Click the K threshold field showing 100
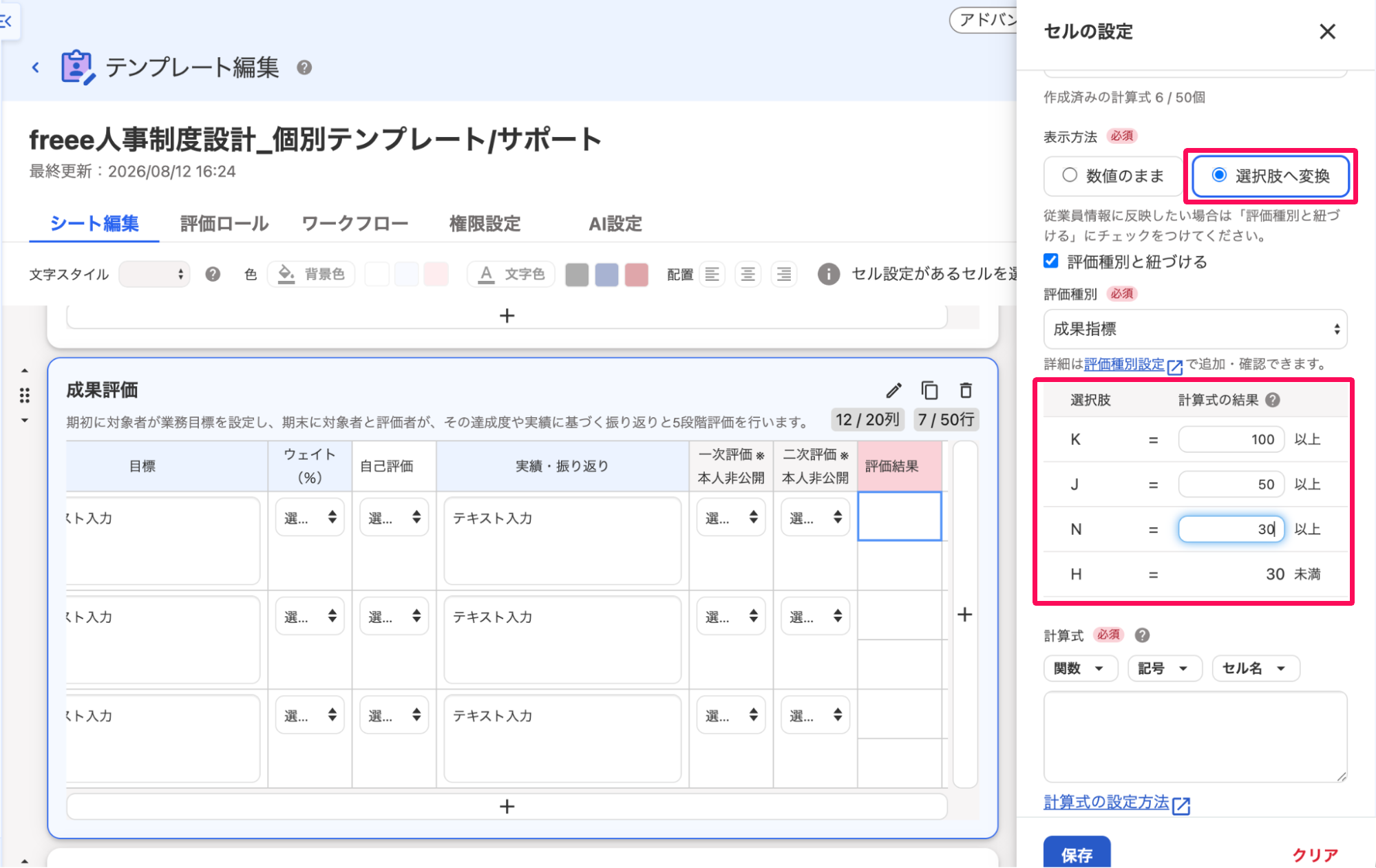 click(1231, 439)
